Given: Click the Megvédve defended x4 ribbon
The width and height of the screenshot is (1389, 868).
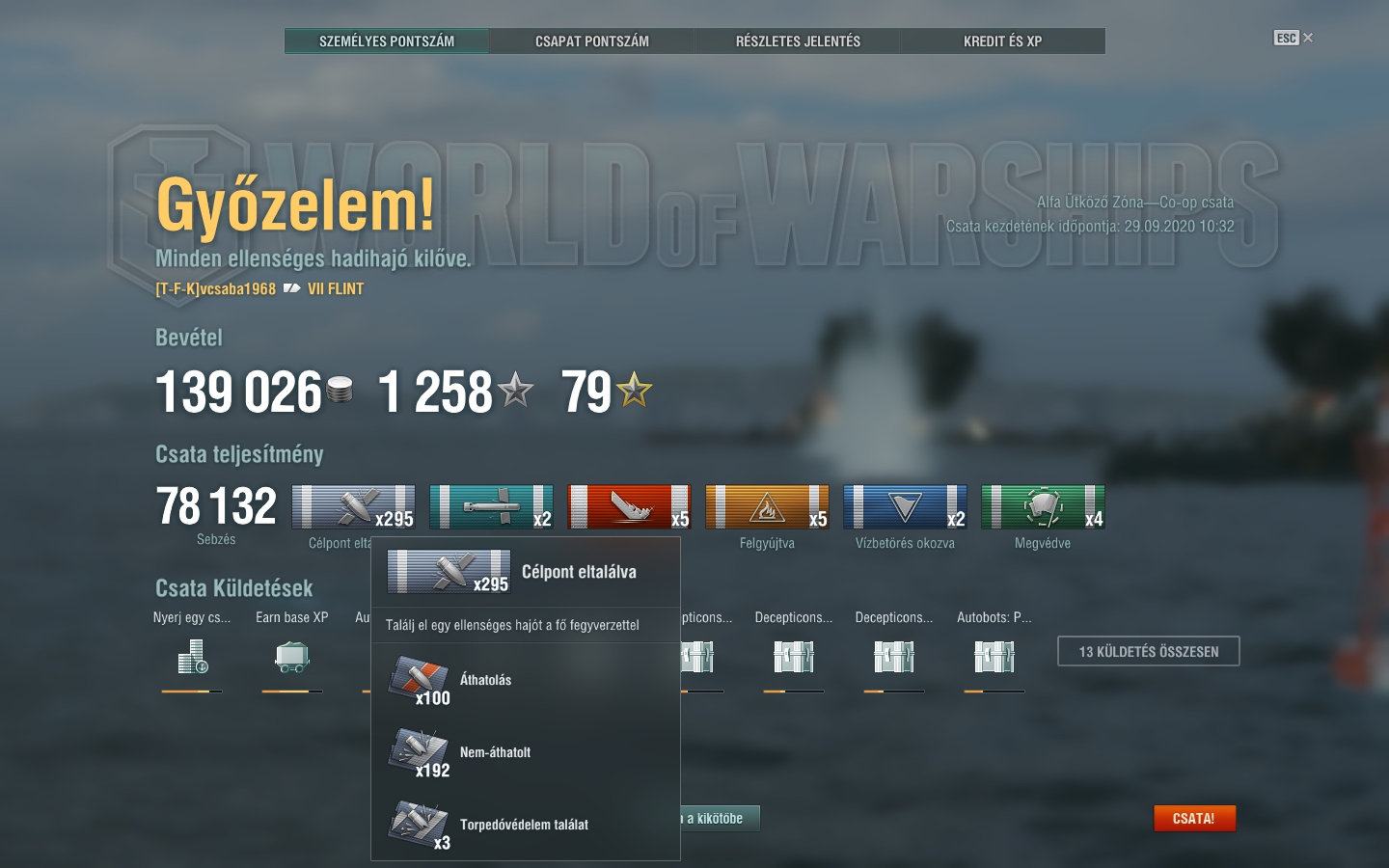Looking at the screenshot, I should coord(1044,507).
